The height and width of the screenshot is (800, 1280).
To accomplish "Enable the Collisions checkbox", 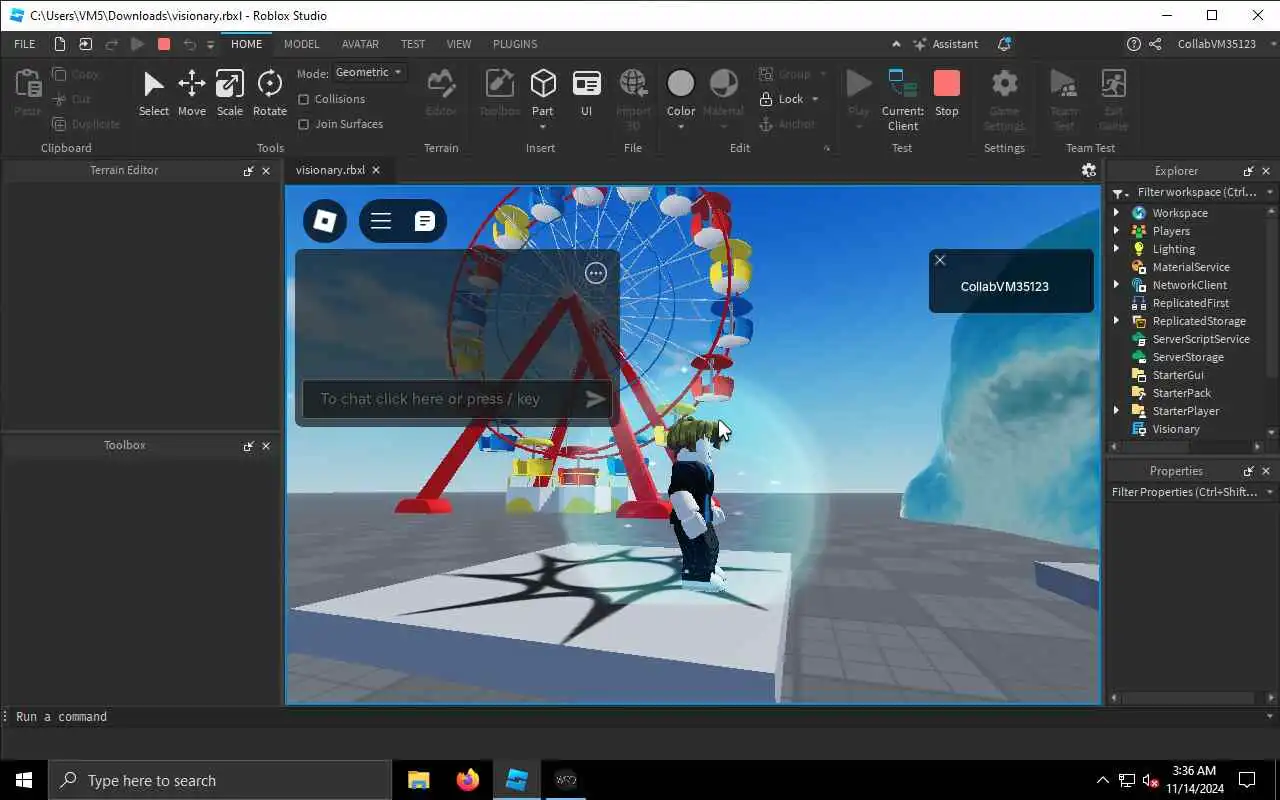I will [x=304, y=99].
